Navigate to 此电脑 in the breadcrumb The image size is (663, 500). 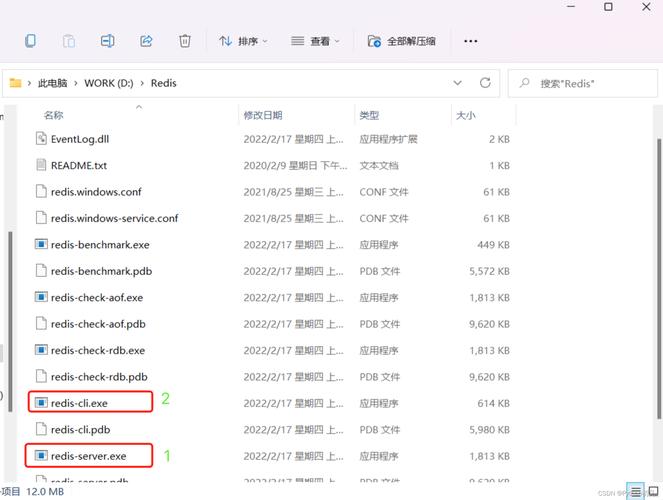(x=52, y=83)
